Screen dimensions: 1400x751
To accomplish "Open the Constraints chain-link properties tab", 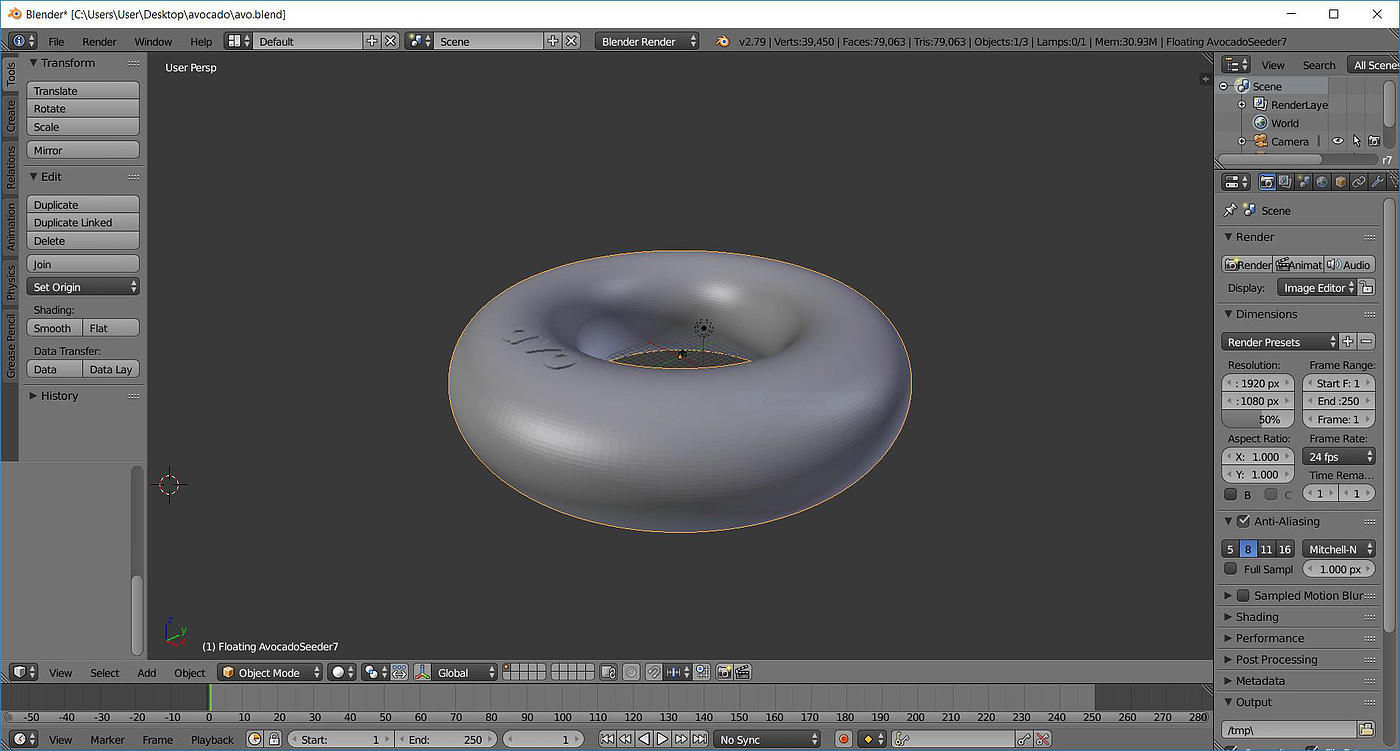I will pos(1359,182).
